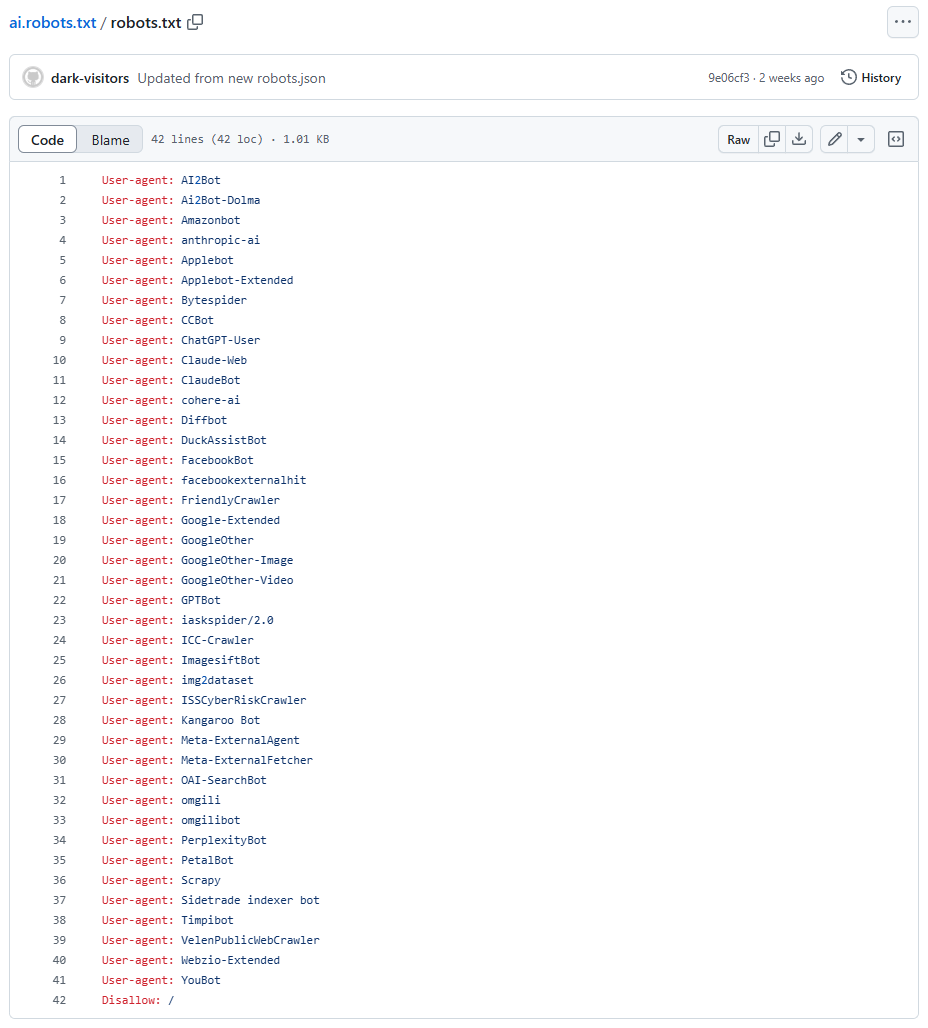The height and width of the screenshot is (1028, 928).
Task: Click 'ClaudeBot' on line 11
Action: coord(211,380)
